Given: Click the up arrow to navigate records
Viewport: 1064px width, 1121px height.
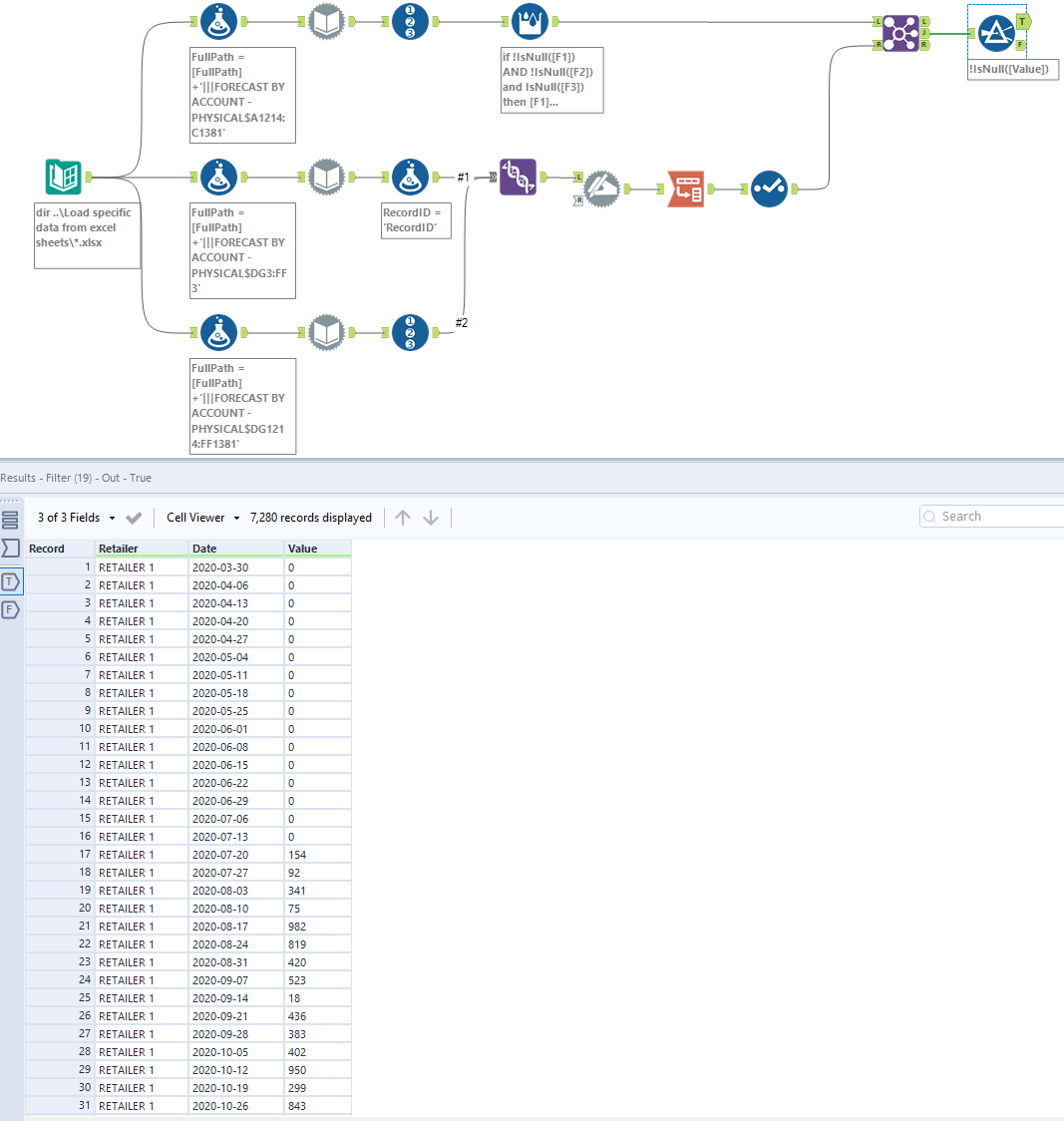Looking at the screenshot, I should pyautogui.click(x=403, y=518).
